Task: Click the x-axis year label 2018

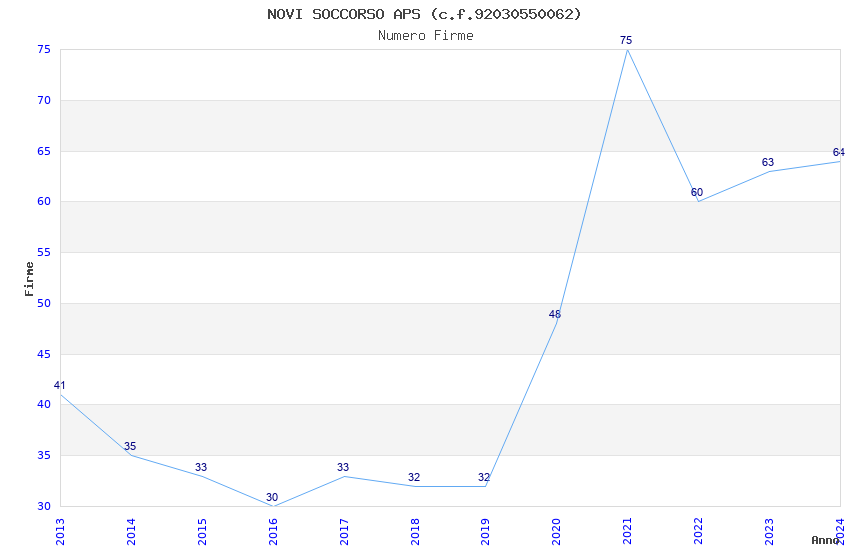Action: coord(415,532)
